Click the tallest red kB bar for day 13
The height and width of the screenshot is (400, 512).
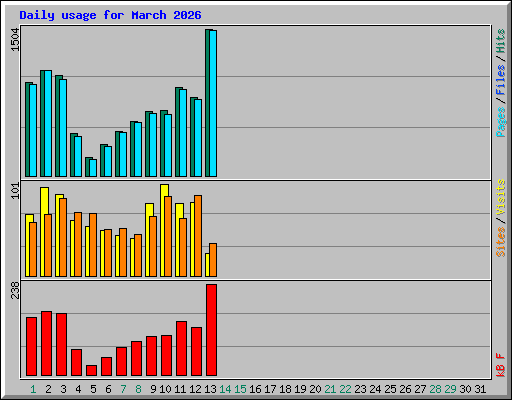(211, 330)
